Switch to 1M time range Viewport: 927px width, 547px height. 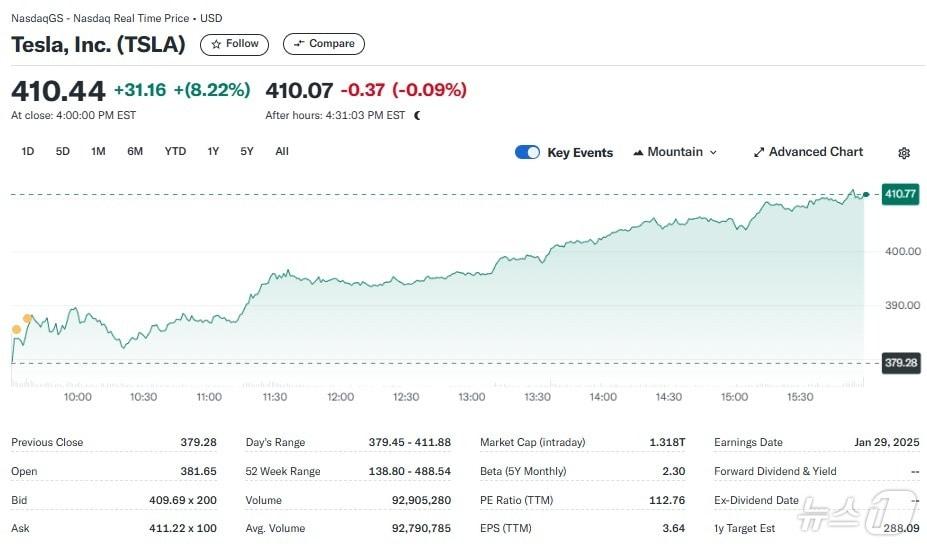98,151
